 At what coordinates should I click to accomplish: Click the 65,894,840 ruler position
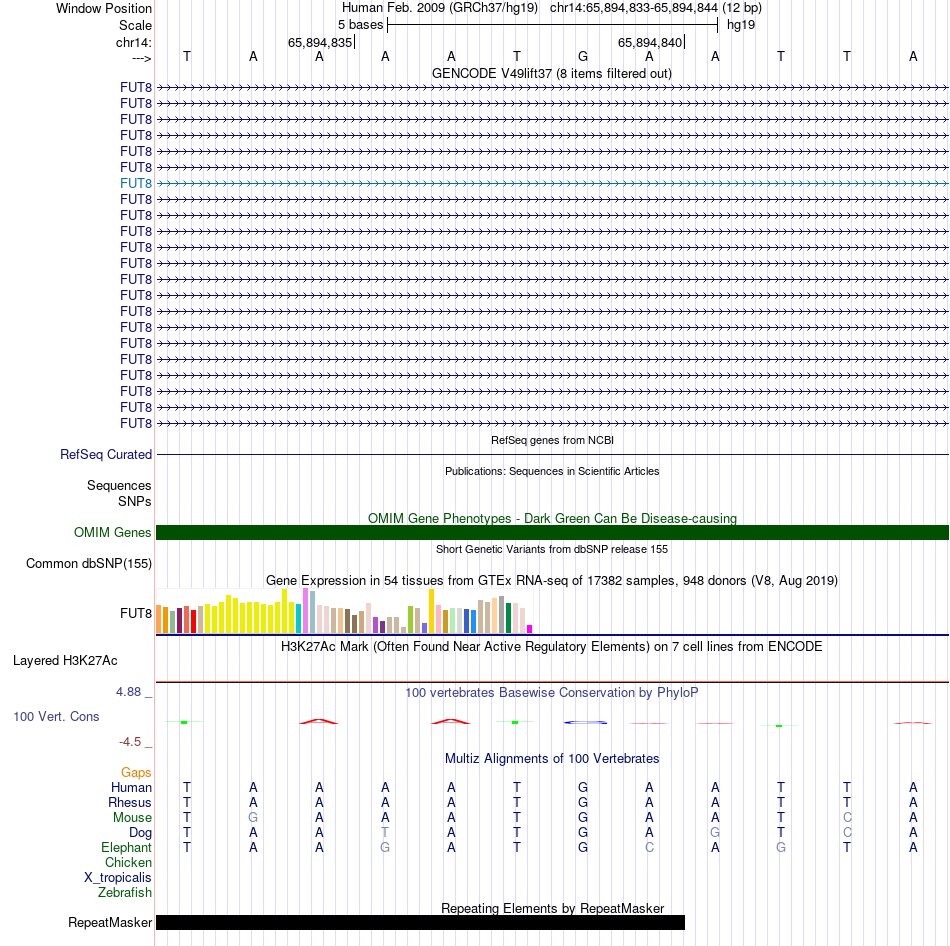pos(649,42)
